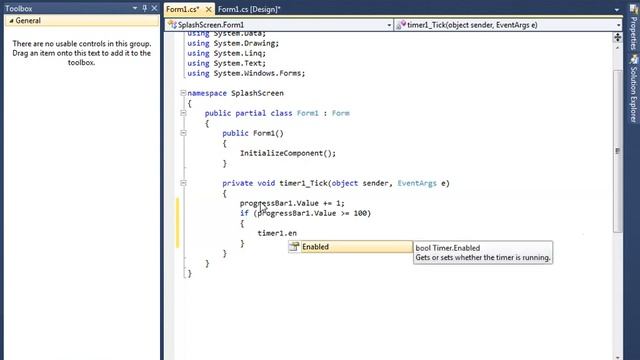Collapse the Form1 class block

click(183, 113)
